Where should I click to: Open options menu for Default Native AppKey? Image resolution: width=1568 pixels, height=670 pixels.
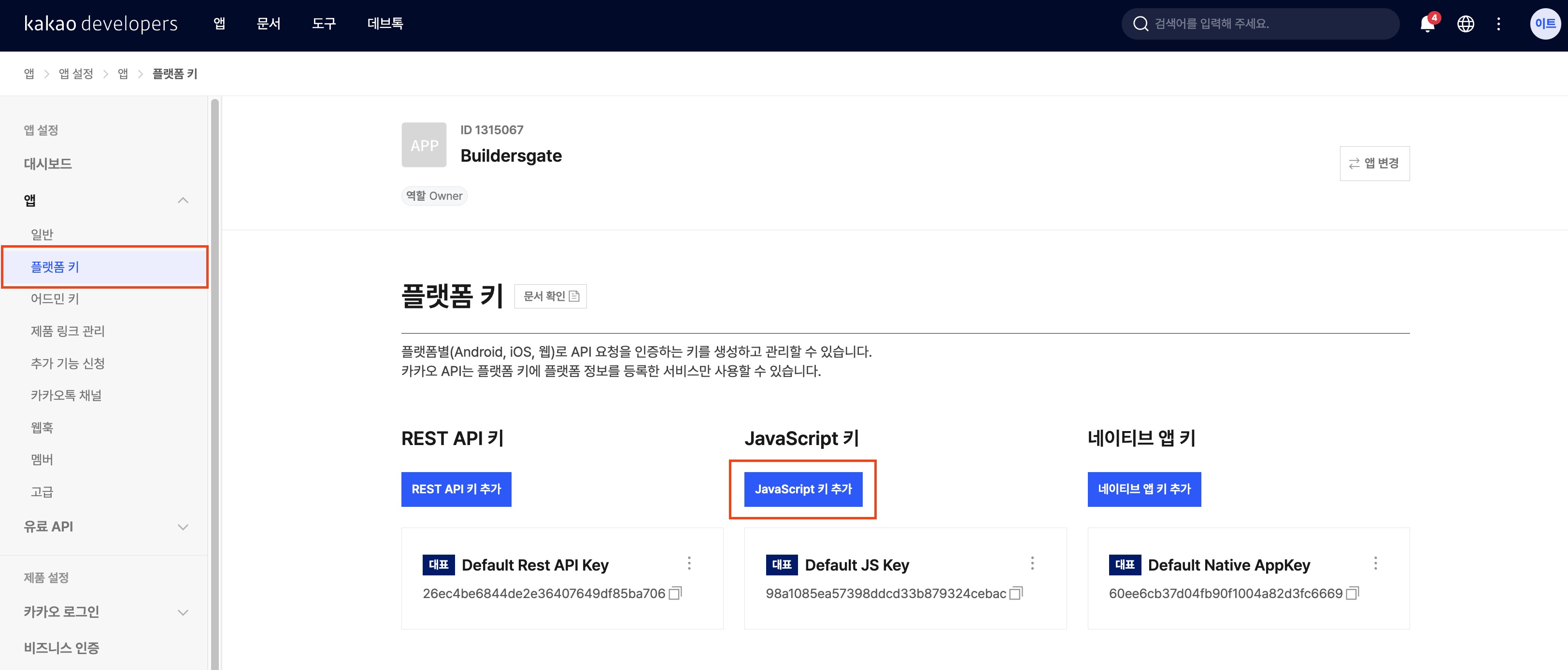(x=1375, y=564)
